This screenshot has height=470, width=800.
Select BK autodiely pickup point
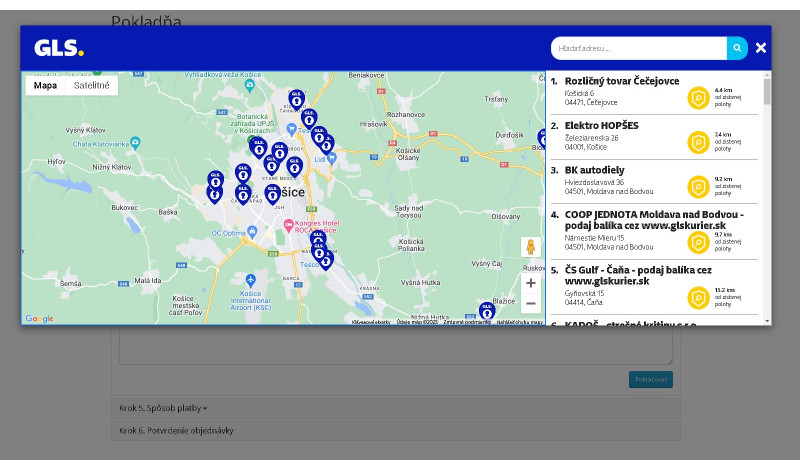point(594,170)
